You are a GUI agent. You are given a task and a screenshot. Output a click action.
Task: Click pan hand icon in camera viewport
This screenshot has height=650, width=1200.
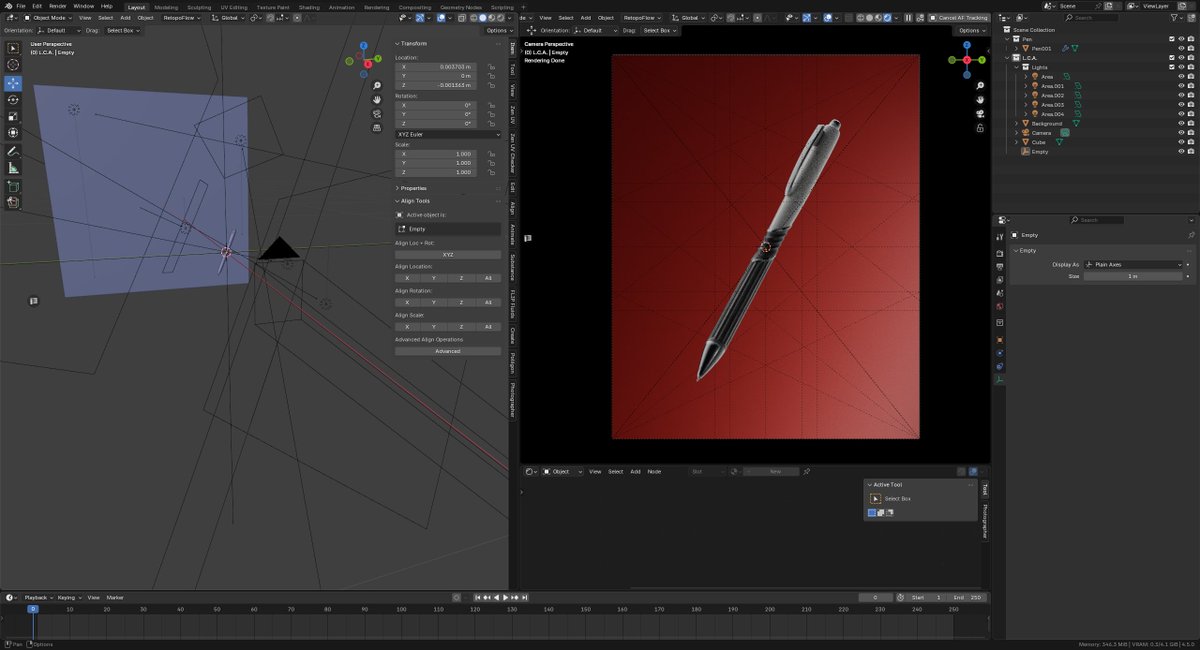(980, 100)
